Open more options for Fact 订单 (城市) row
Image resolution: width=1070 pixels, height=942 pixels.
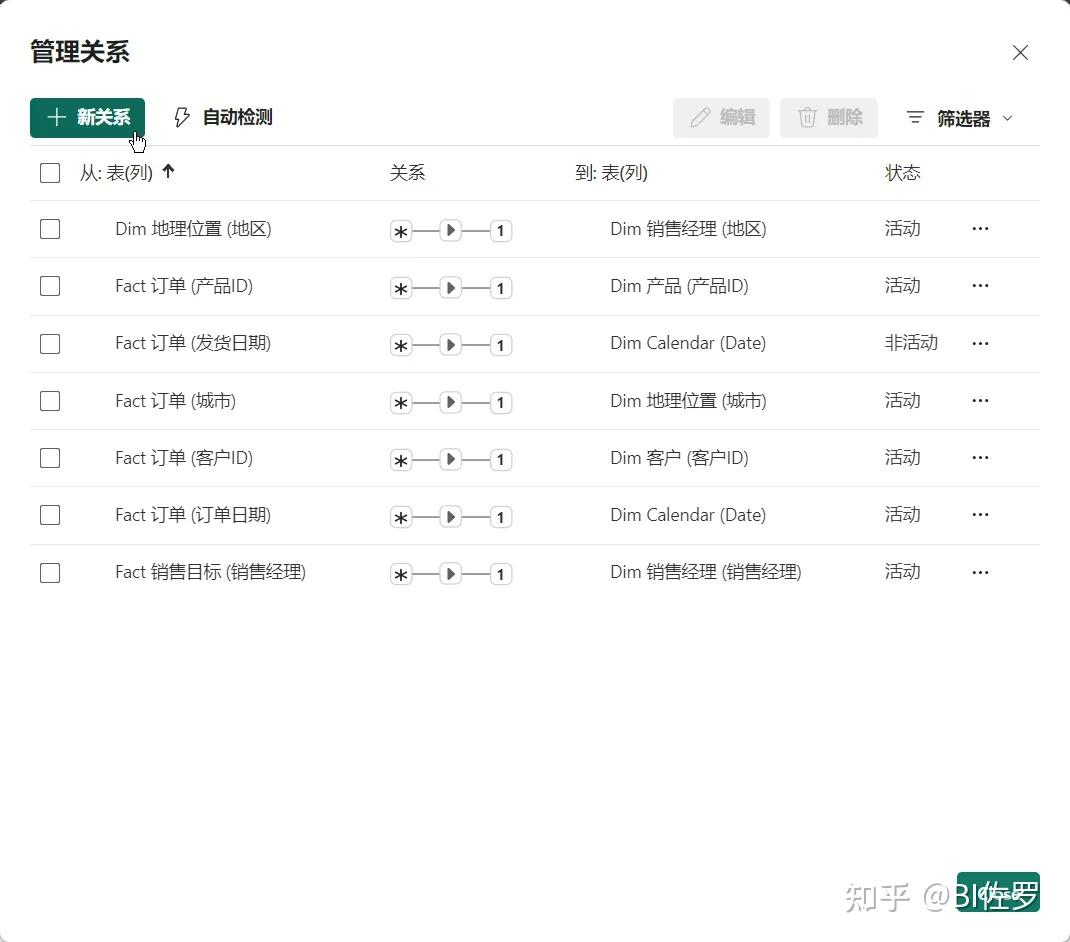980,400
